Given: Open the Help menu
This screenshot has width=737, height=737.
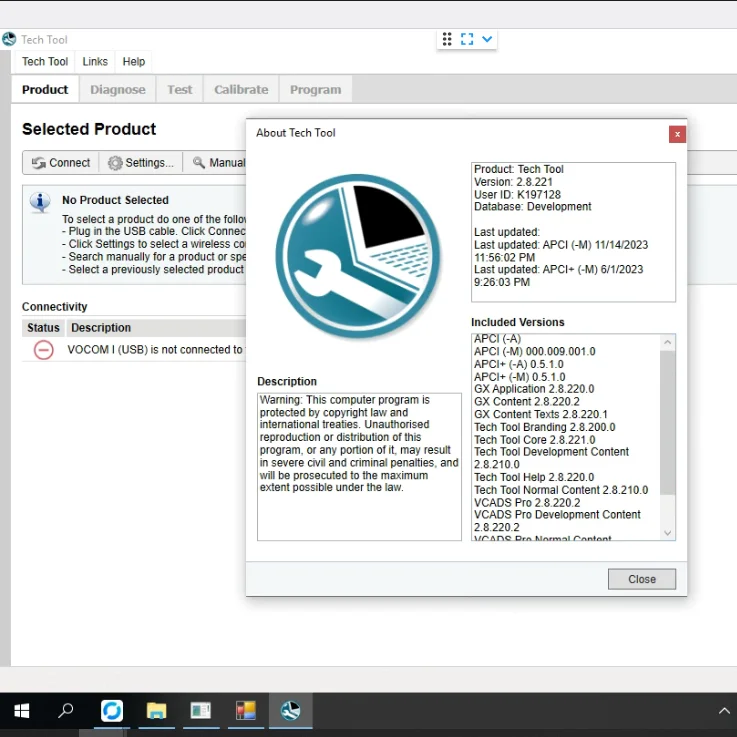Looking at the screenshot, I should point(133,62).
